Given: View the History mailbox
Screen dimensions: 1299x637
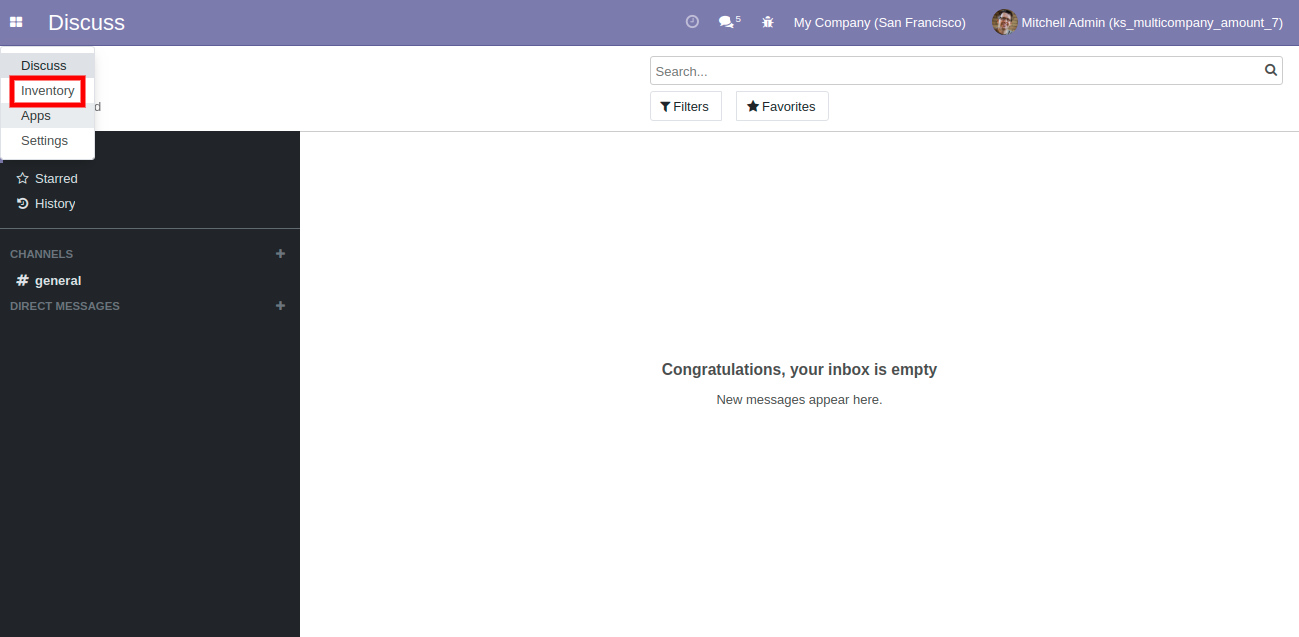Looking at the screenshot, I should [x=54, y=204].
